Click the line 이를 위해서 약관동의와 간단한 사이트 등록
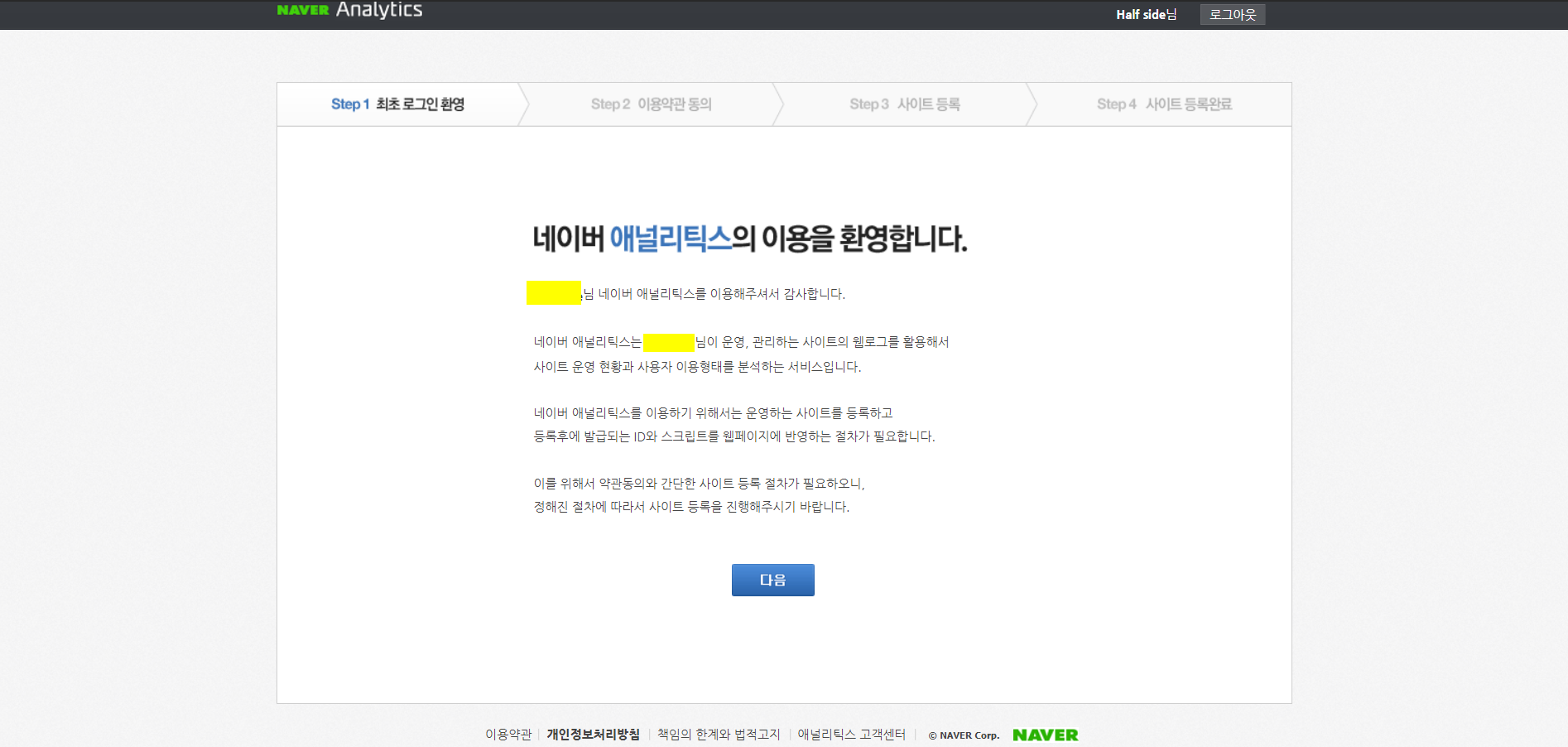The image size is (1568, 747). 700,484
